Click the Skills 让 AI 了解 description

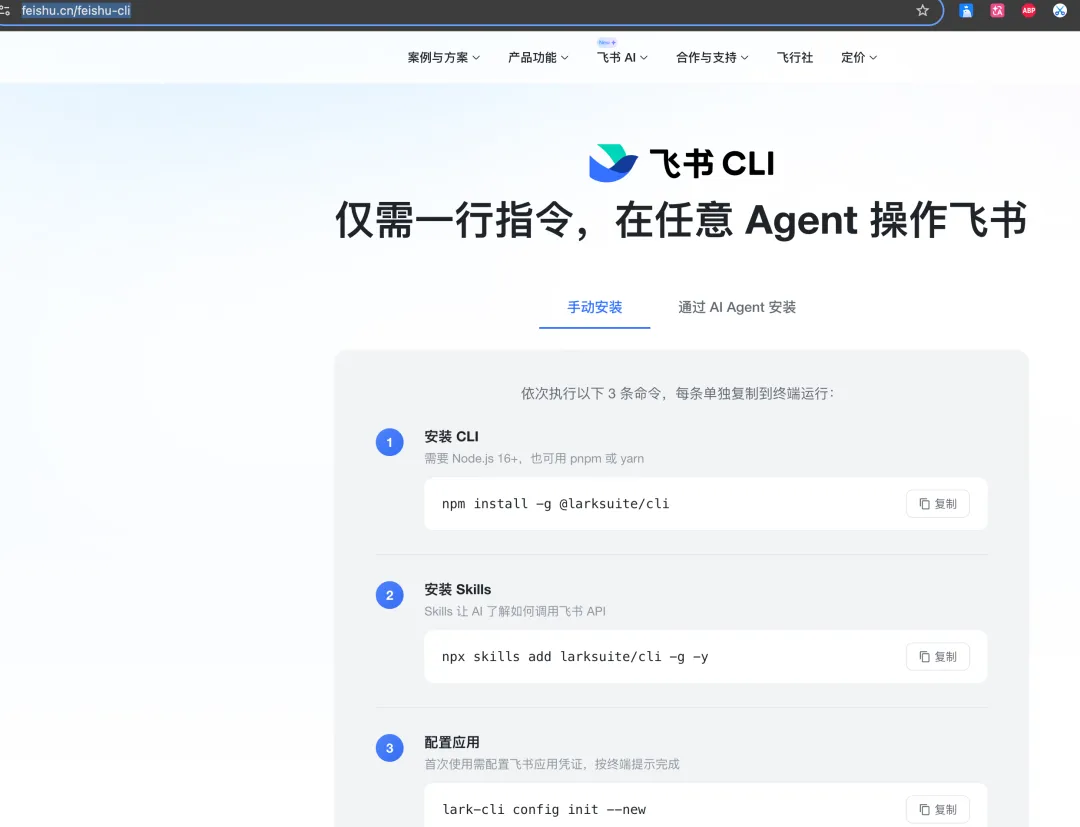515,611
